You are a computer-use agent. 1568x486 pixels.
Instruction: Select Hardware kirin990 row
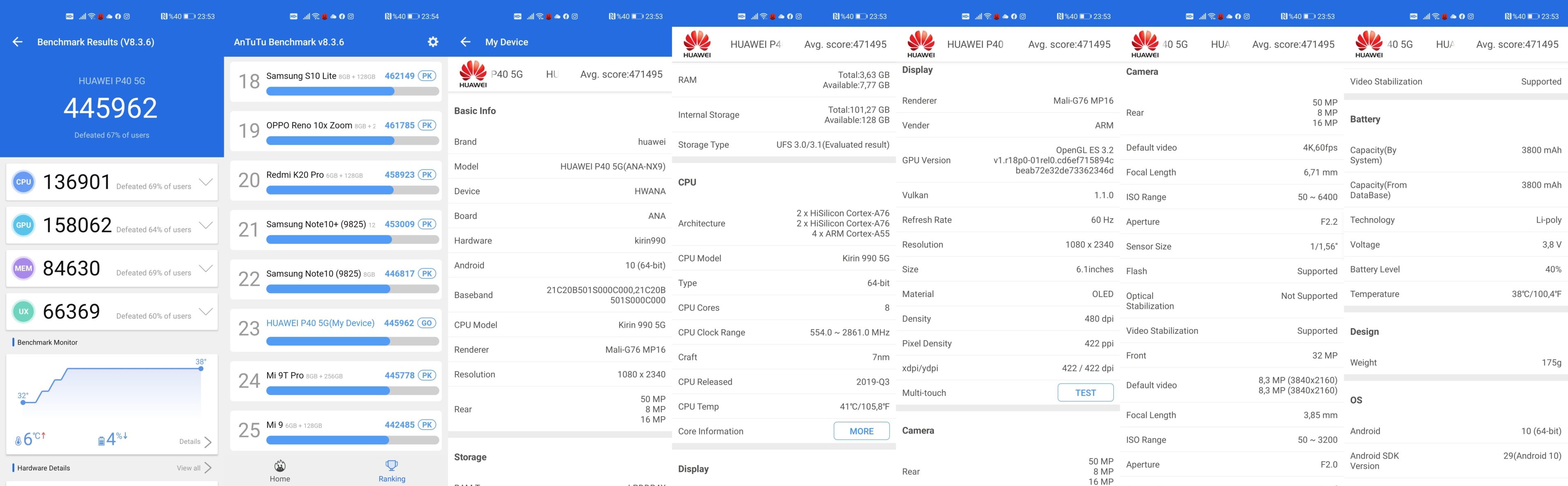[560, 241]
